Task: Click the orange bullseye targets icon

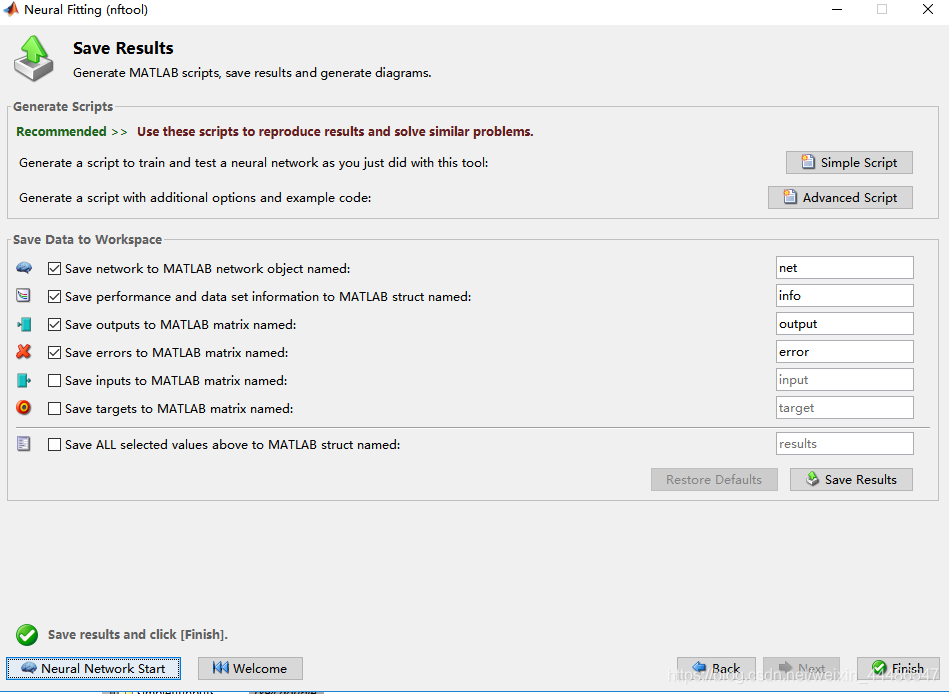Action: click(24, 408)
